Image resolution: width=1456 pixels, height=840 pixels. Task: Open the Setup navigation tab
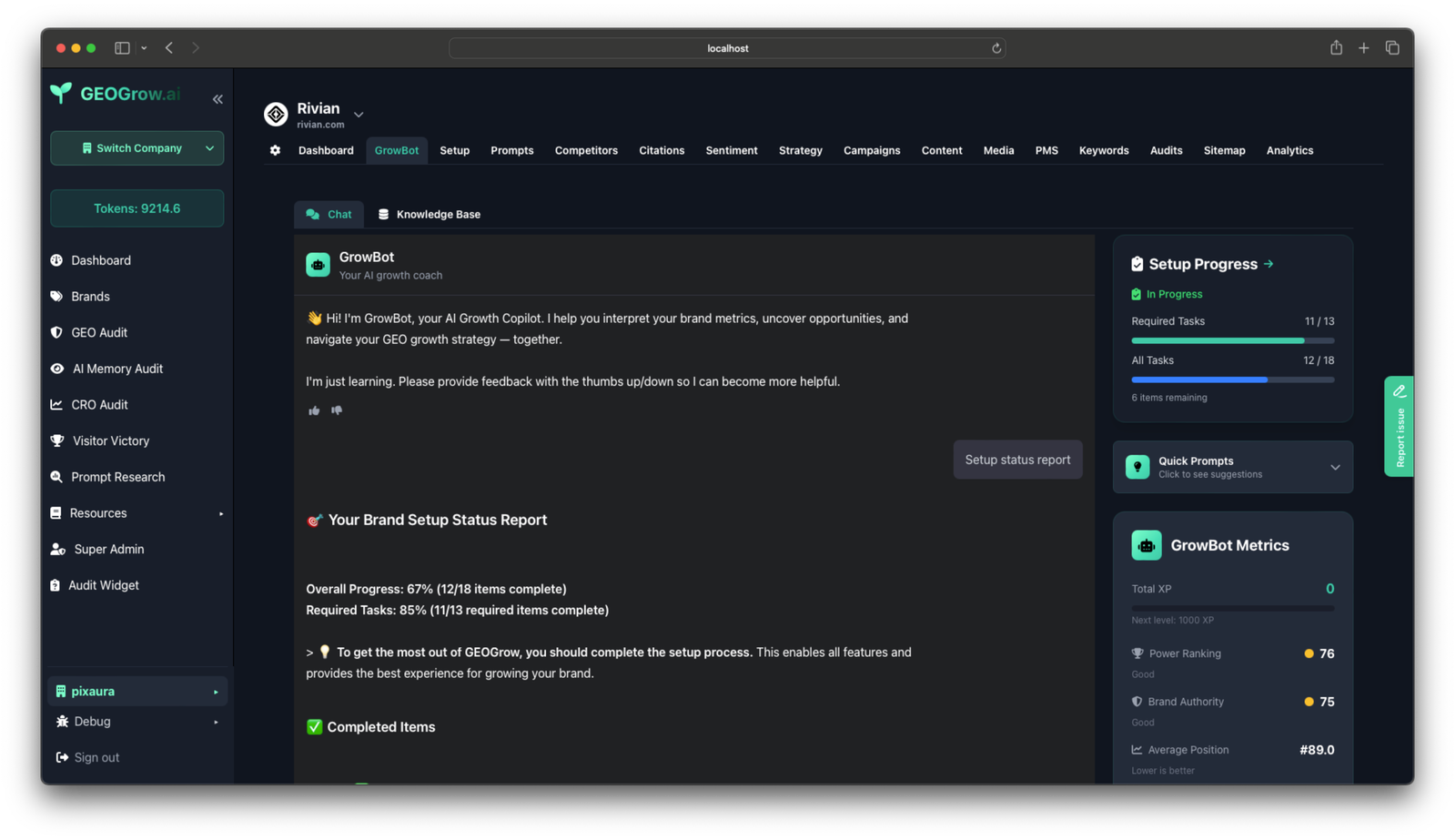[454, 151]
